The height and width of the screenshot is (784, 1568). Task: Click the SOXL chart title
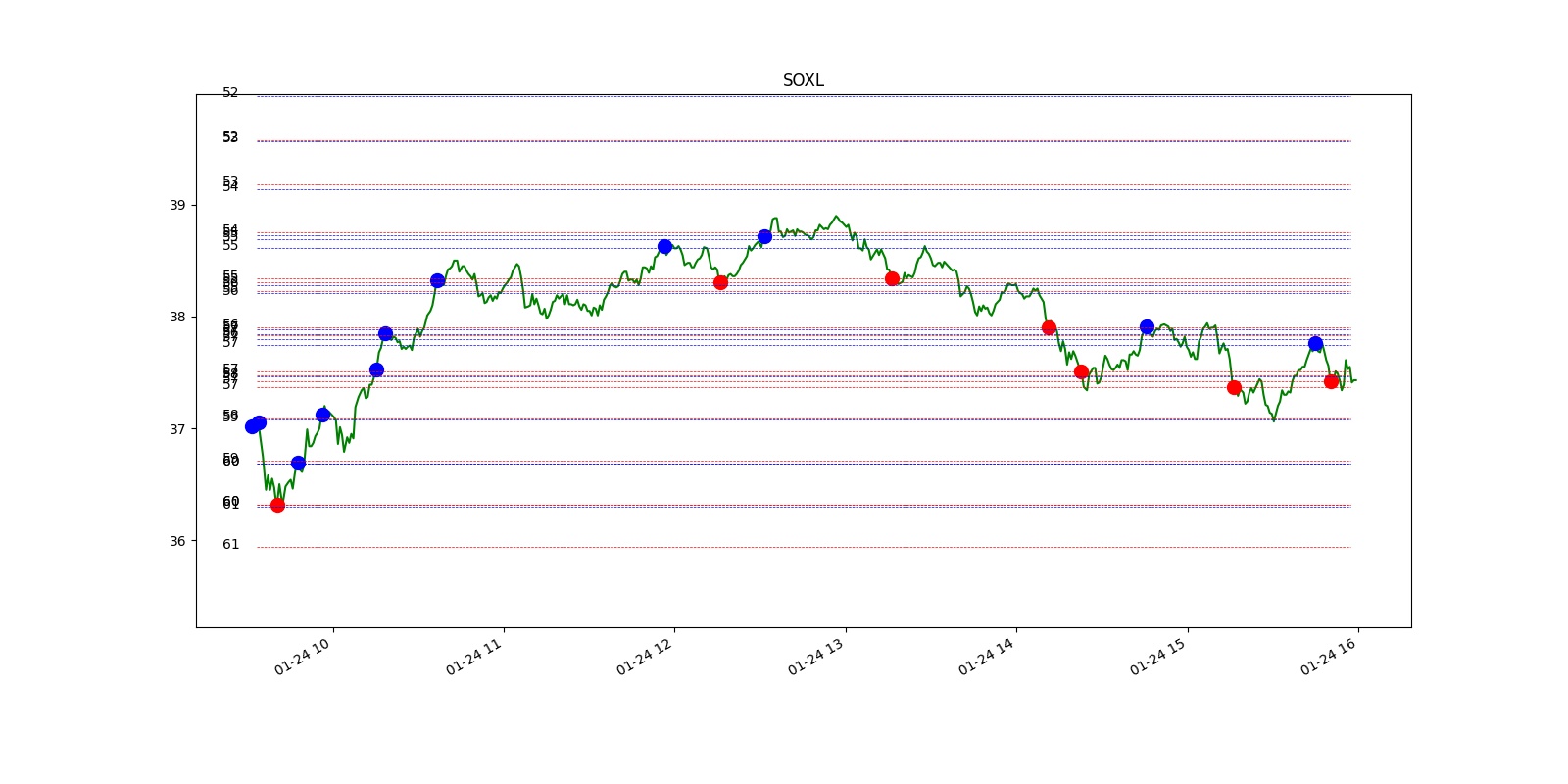tap(803, 80)
